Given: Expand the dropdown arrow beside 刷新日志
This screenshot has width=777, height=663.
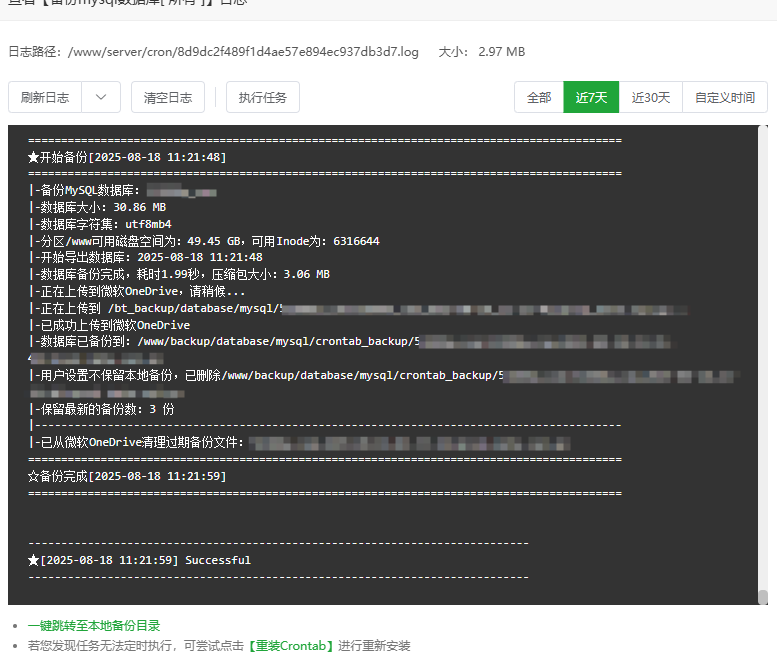Looking at the screenshot, I should [x=101, y=97].
